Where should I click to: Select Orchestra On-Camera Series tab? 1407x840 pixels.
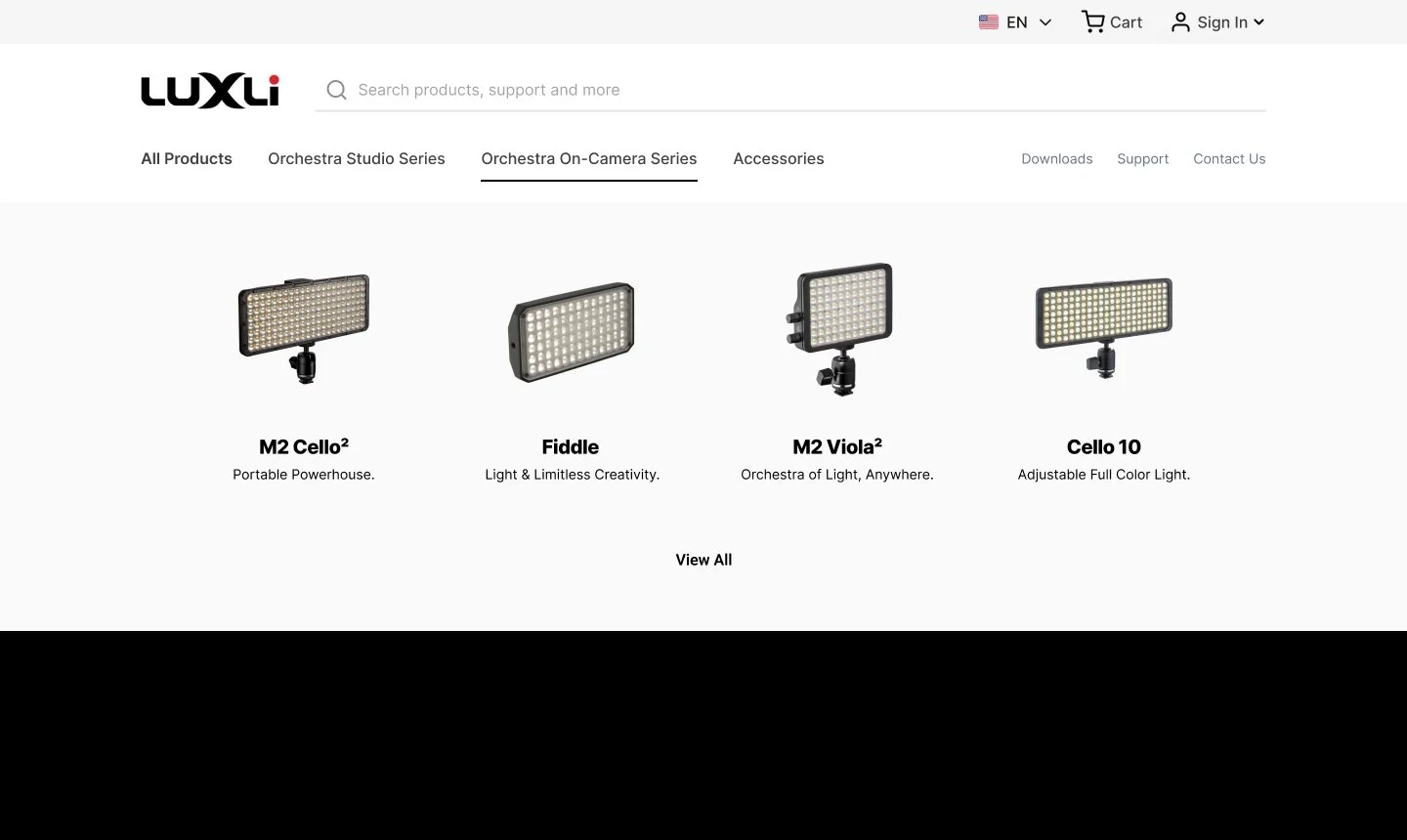click(589, 158)
